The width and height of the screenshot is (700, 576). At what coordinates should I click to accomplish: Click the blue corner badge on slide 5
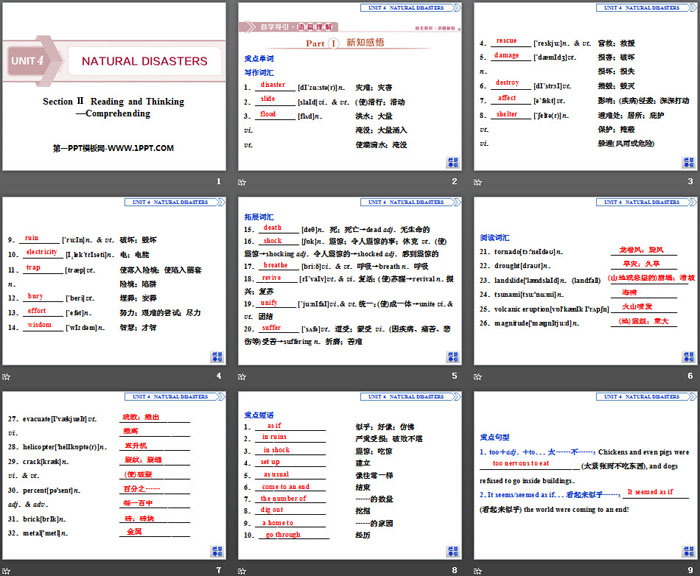coord(452,355)
